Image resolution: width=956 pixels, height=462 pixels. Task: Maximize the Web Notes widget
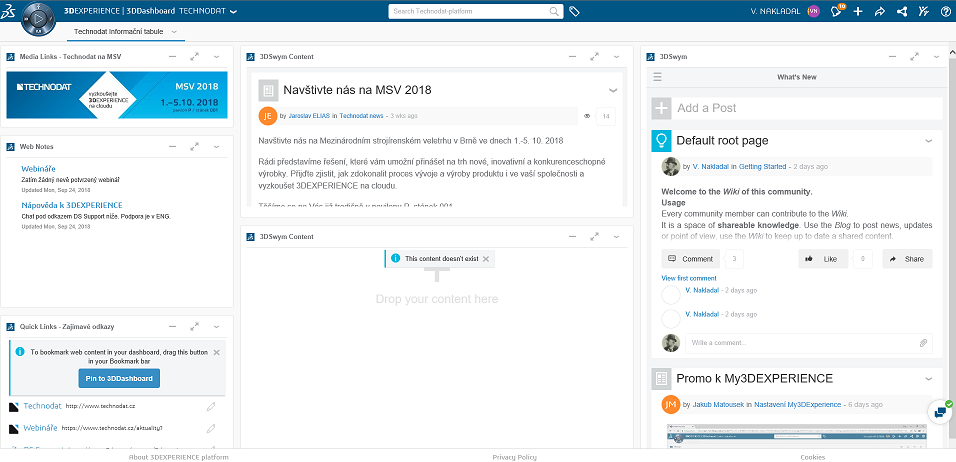pos(194,146)
